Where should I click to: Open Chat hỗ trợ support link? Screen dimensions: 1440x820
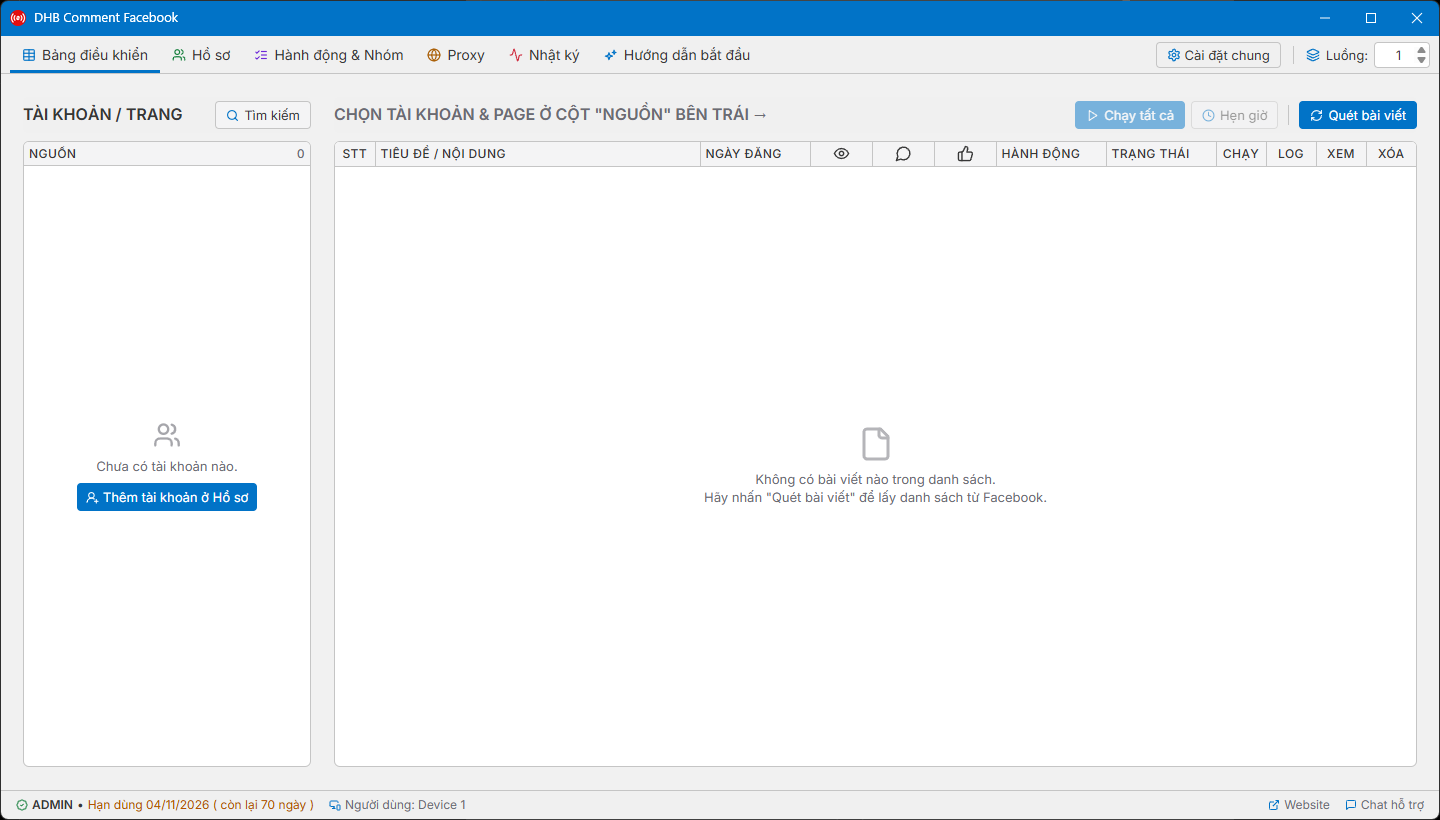pyautogui.click(x=1385, y=805)
